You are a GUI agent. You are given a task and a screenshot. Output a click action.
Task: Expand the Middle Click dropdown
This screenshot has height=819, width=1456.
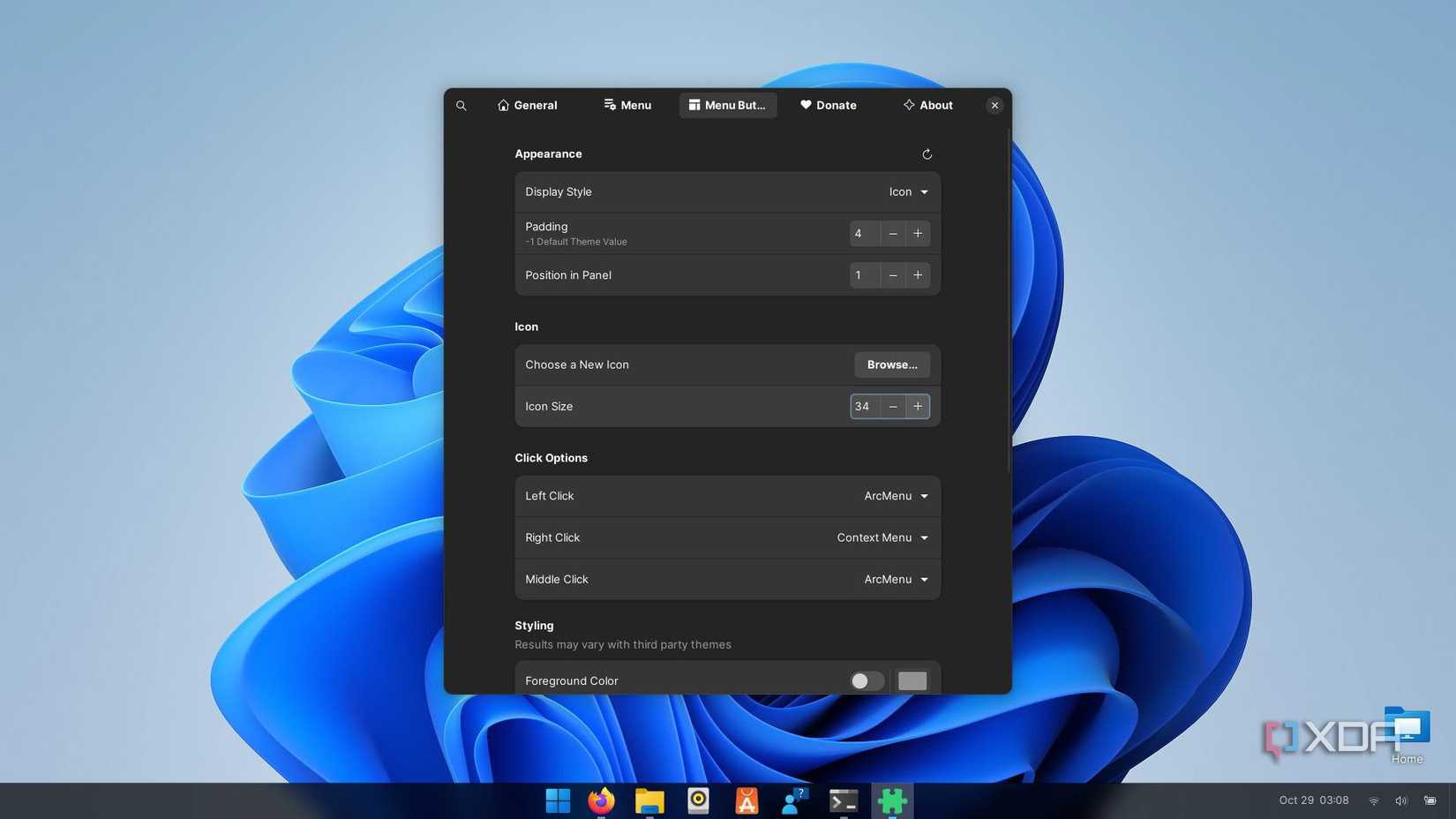tap(895, 579)
